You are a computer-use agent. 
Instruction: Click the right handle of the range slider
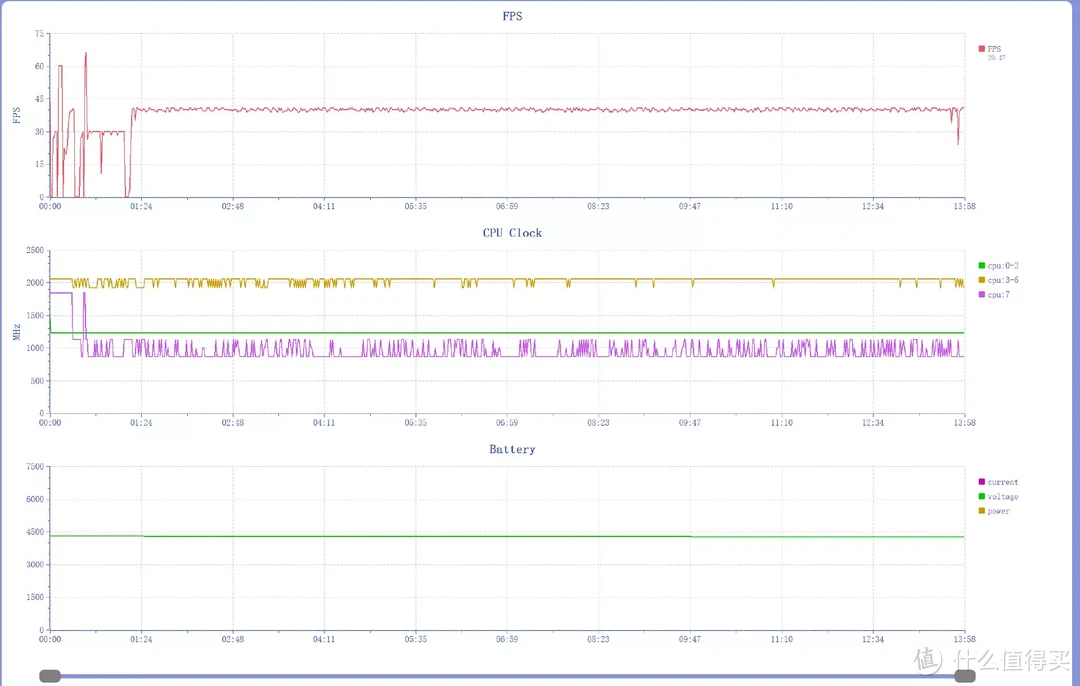point(964,676)
